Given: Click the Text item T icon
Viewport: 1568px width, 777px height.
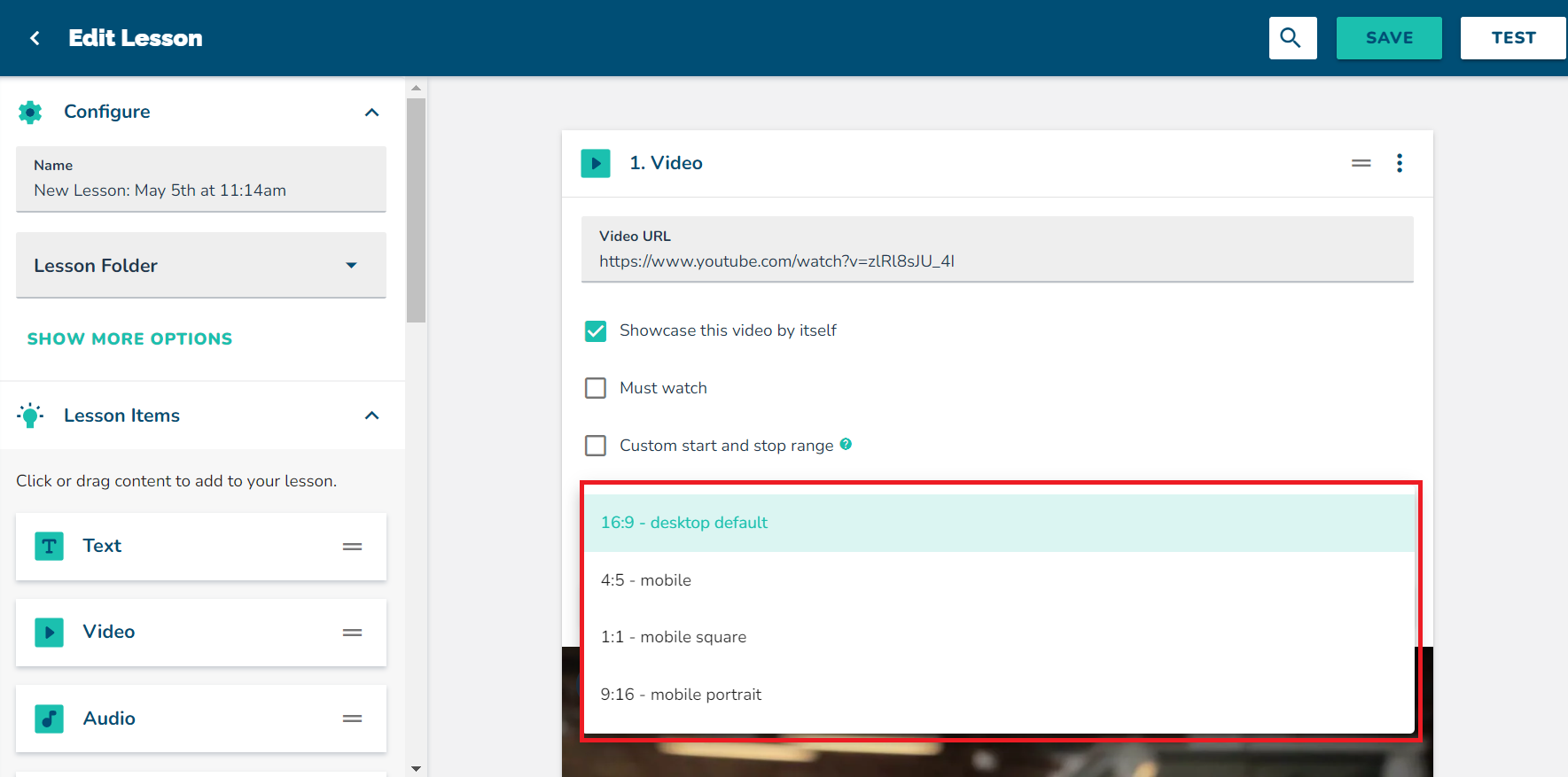Looking at the screenshot, I should click(x=49, y=547).
